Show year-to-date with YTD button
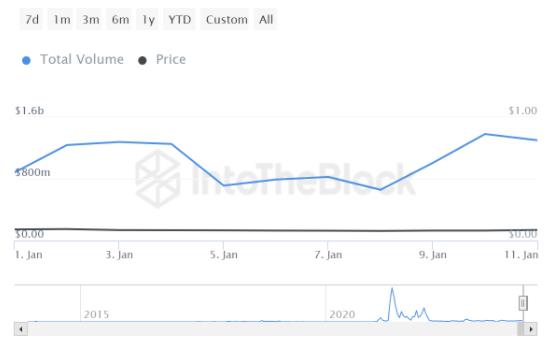The height and width of the screenshot is (360, 548). [180, 20]
